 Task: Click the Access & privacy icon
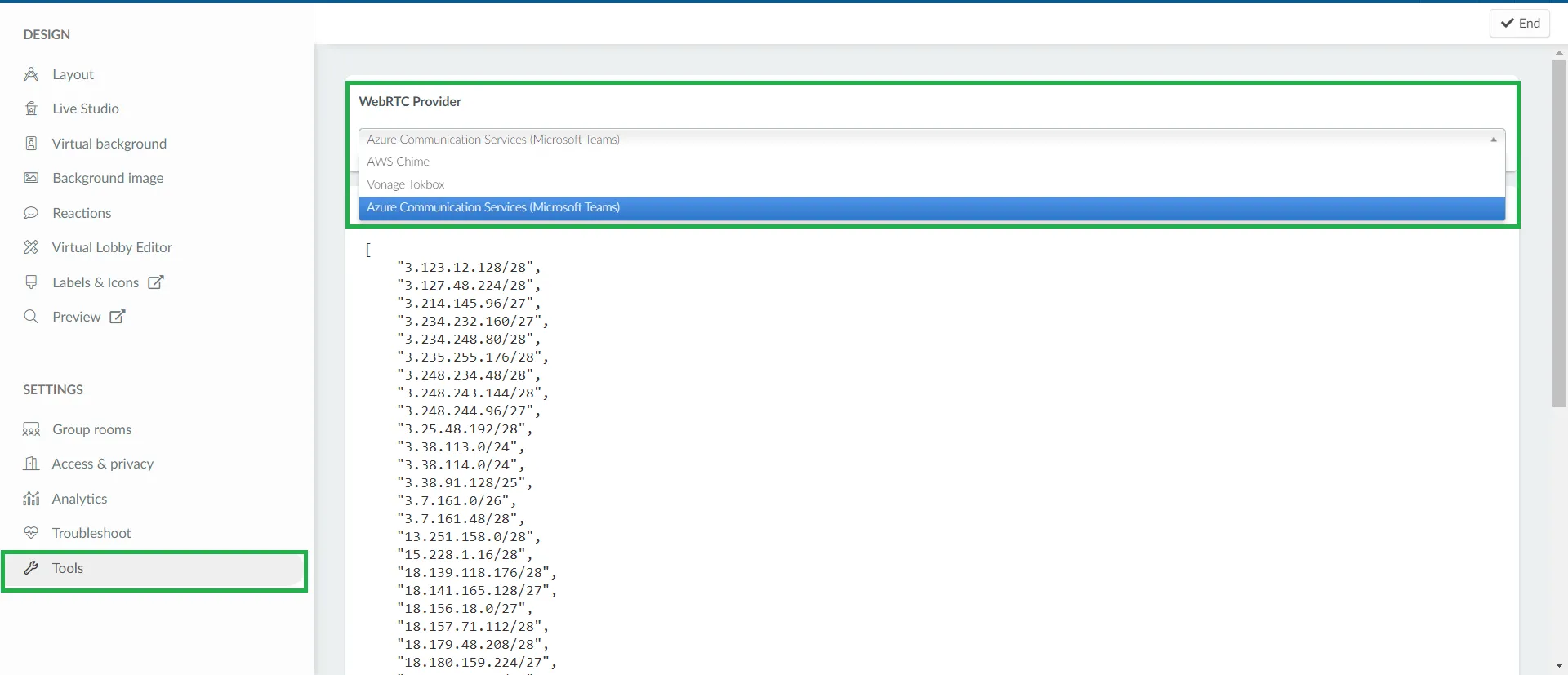coord(31,464)
